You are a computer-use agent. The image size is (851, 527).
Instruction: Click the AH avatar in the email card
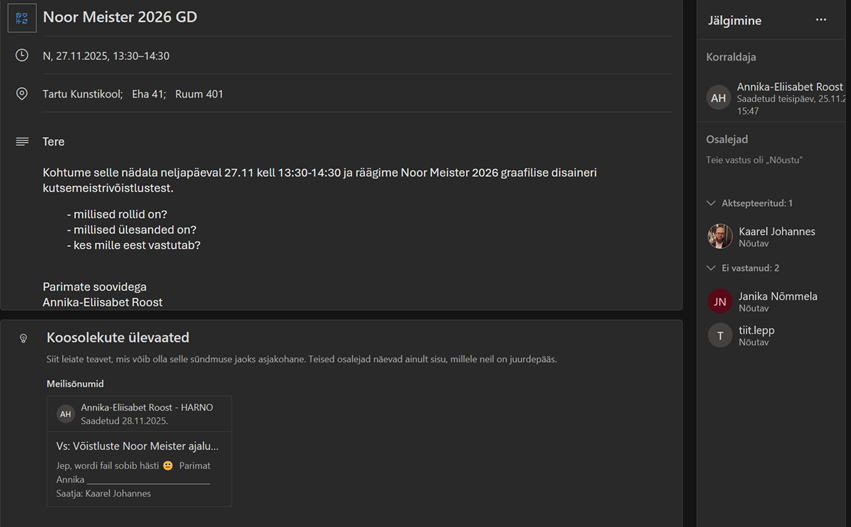(66, 414)
